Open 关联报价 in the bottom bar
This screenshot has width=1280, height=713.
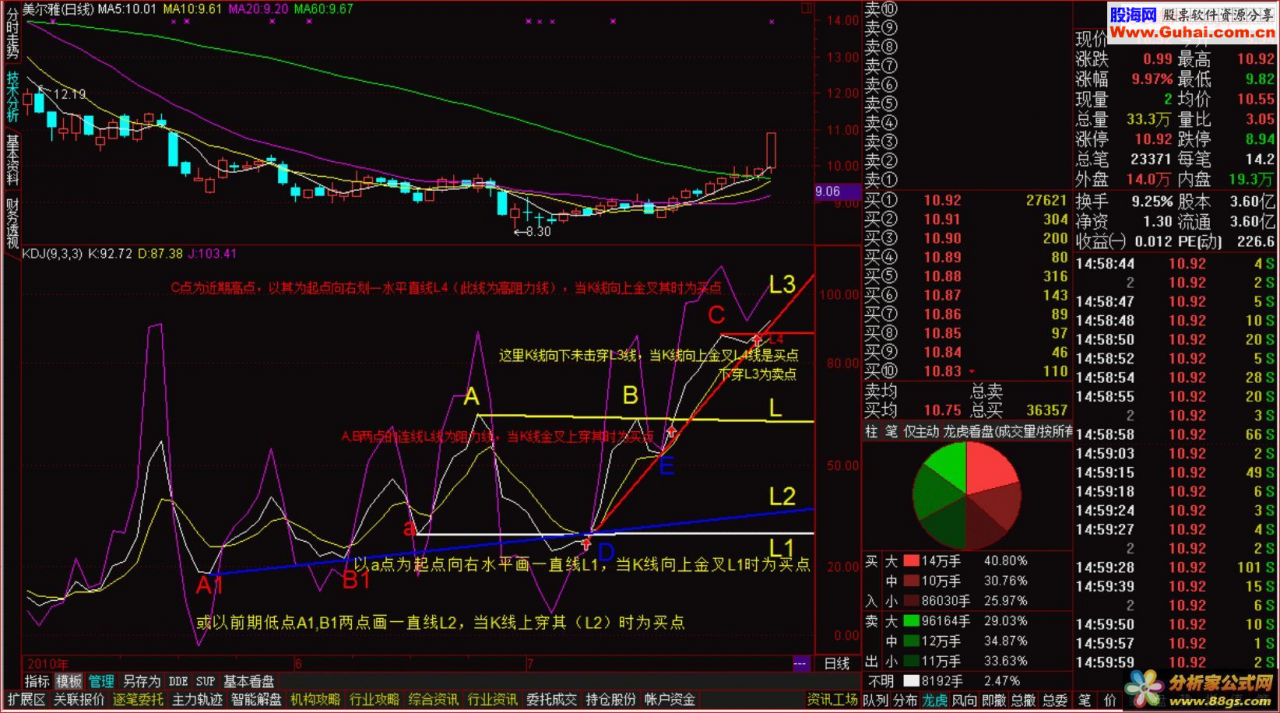[x=79, y=700]
